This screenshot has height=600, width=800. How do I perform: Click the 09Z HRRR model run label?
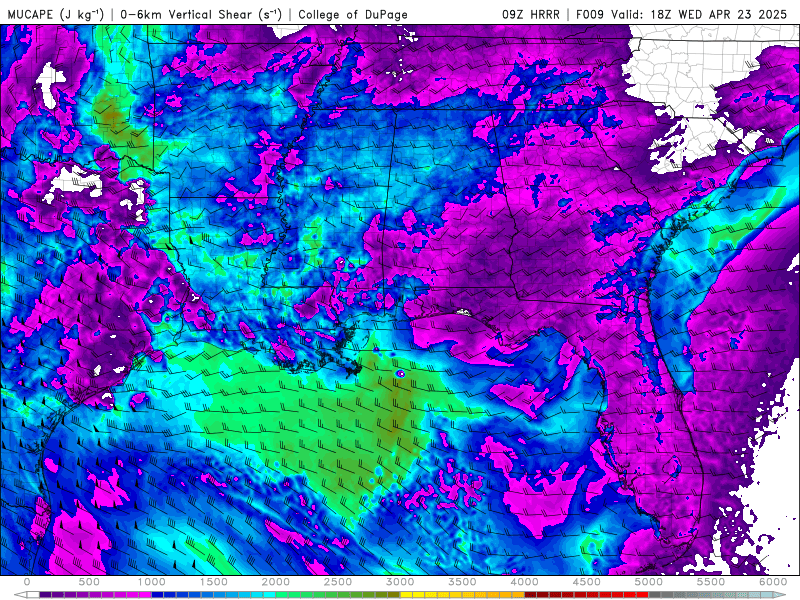point(531,14)
